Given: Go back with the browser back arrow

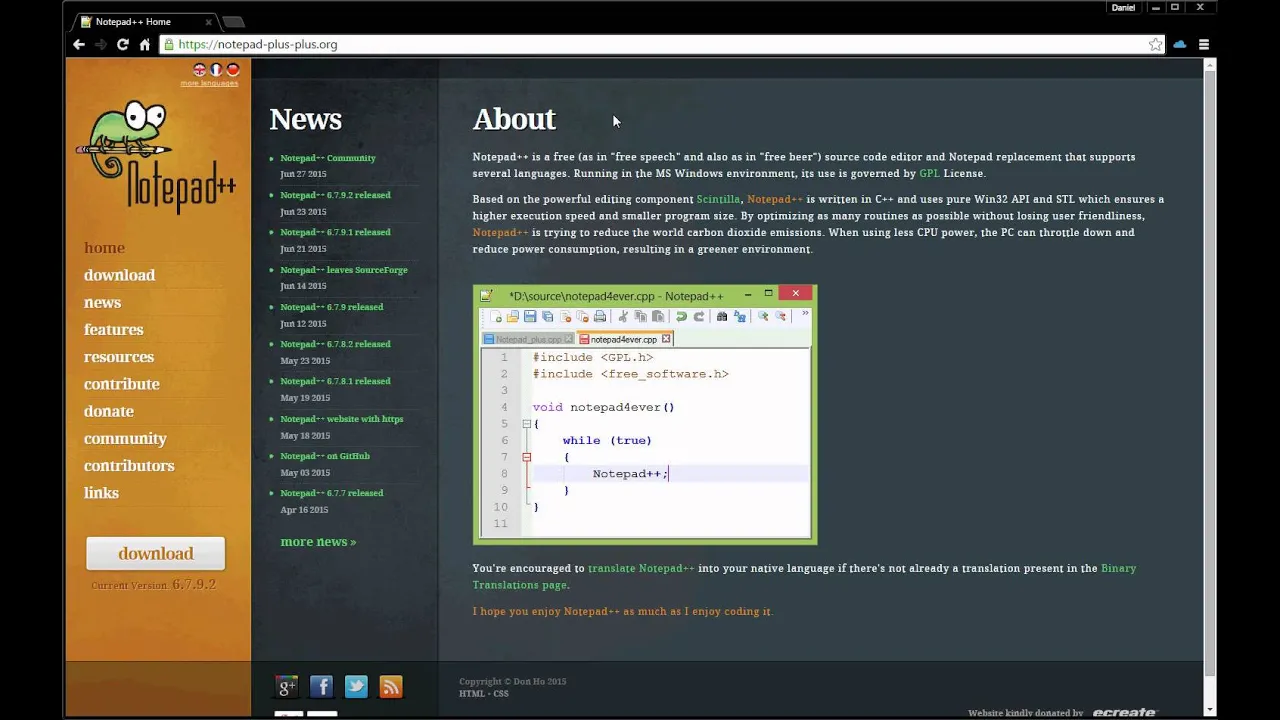Looking at the screenshot, I should tap(79, 44).
